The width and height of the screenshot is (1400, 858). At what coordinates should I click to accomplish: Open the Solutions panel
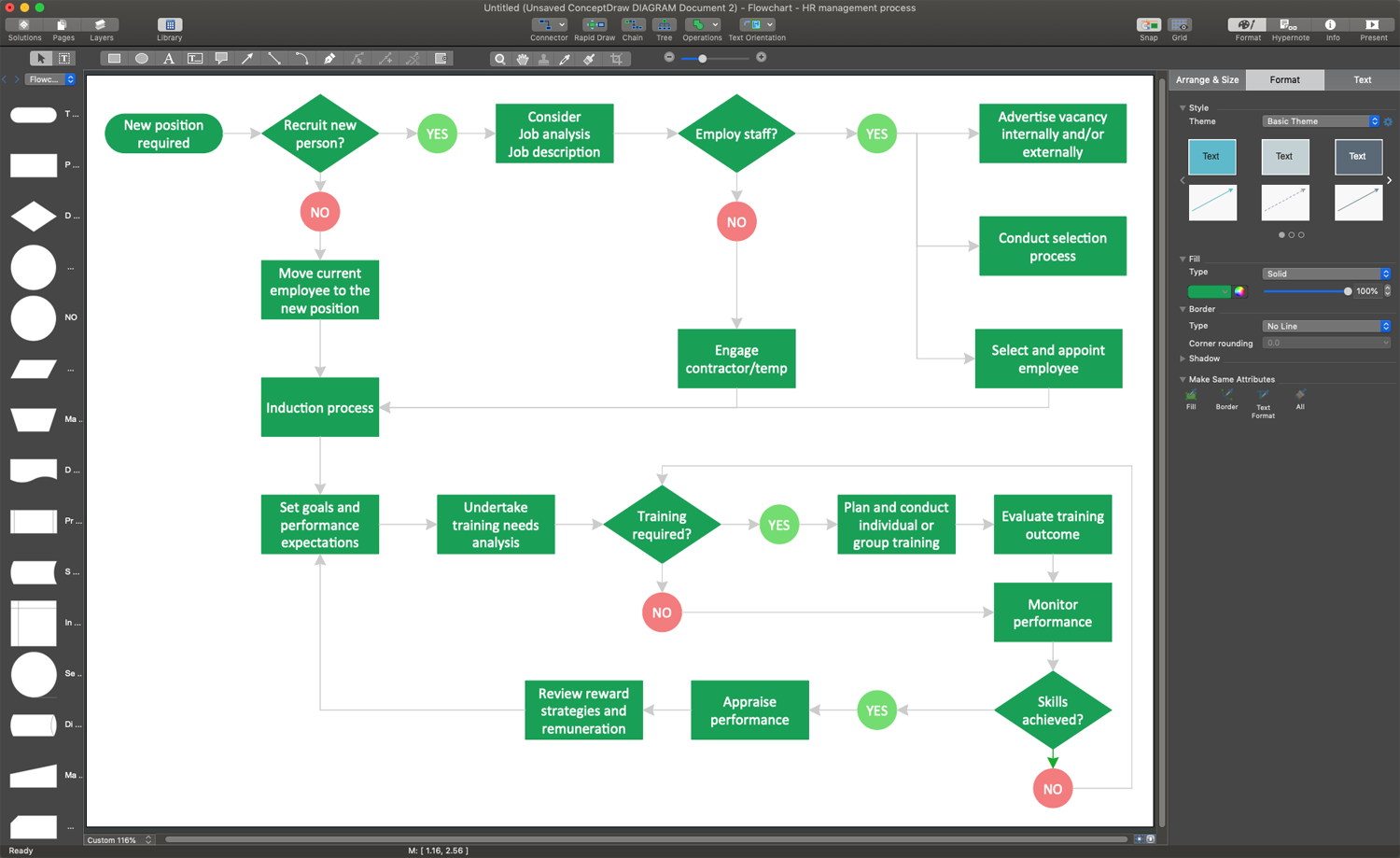(24, 30)
